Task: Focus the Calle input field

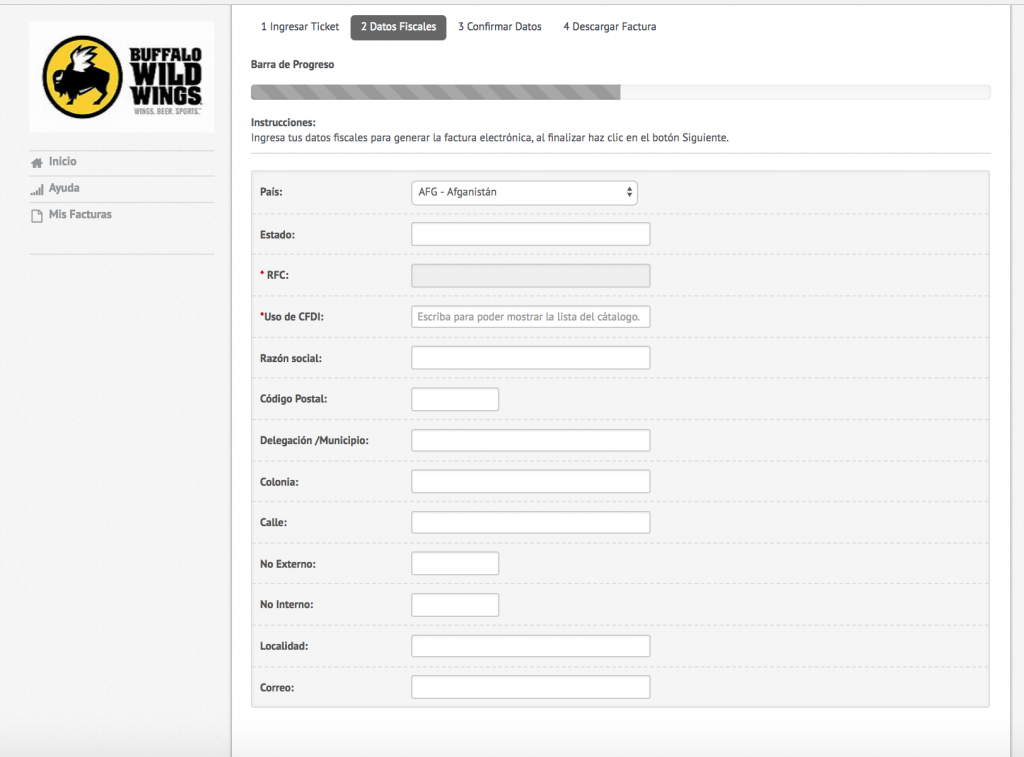Action: (x=531, y=523)
